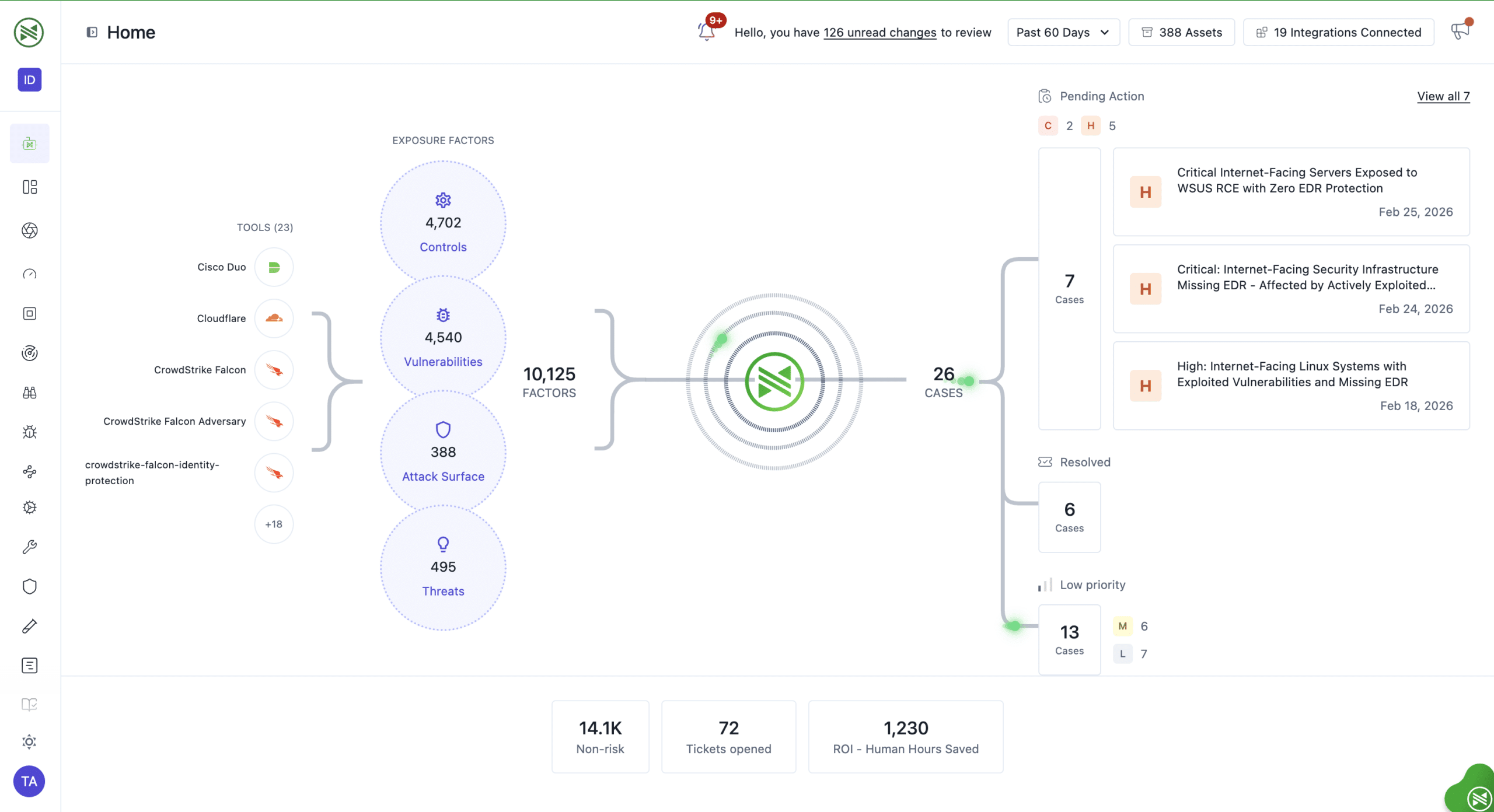
Task: Click the bug icon in sidebar
Action: [x=30, y=432]
